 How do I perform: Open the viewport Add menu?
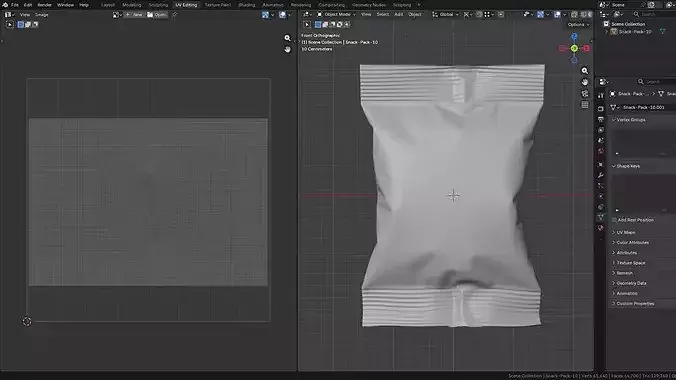pyautogui.click(x=399, y=15)
